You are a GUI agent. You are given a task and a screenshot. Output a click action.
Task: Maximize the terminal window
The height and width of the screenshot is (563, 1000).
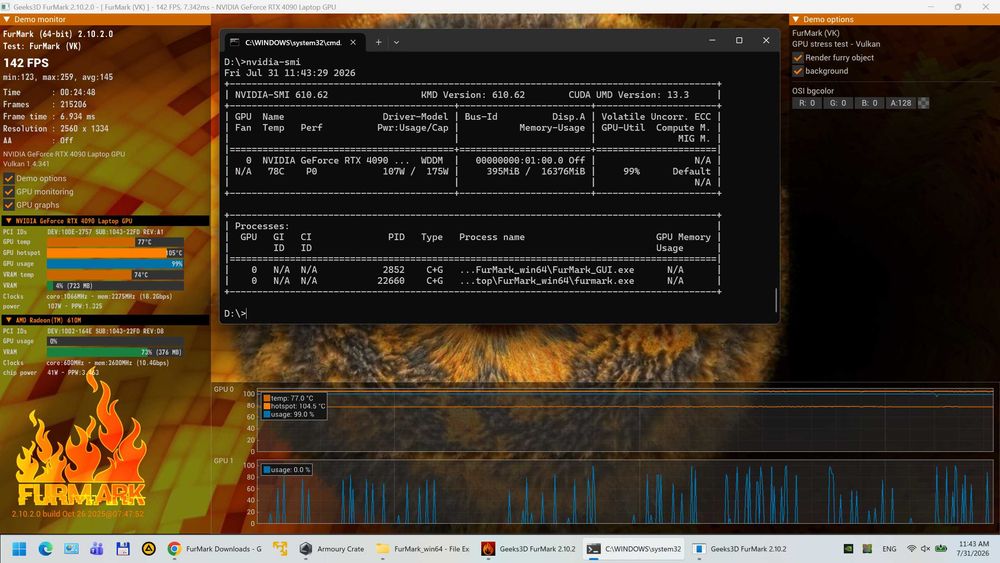pyautogui.click(x=739, y=40)
